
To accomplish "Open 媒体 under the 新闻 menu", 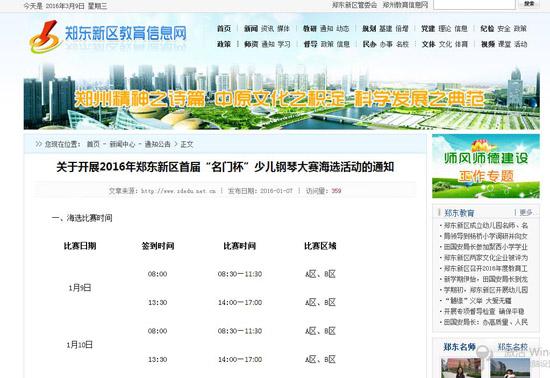I will coord(283,29).
